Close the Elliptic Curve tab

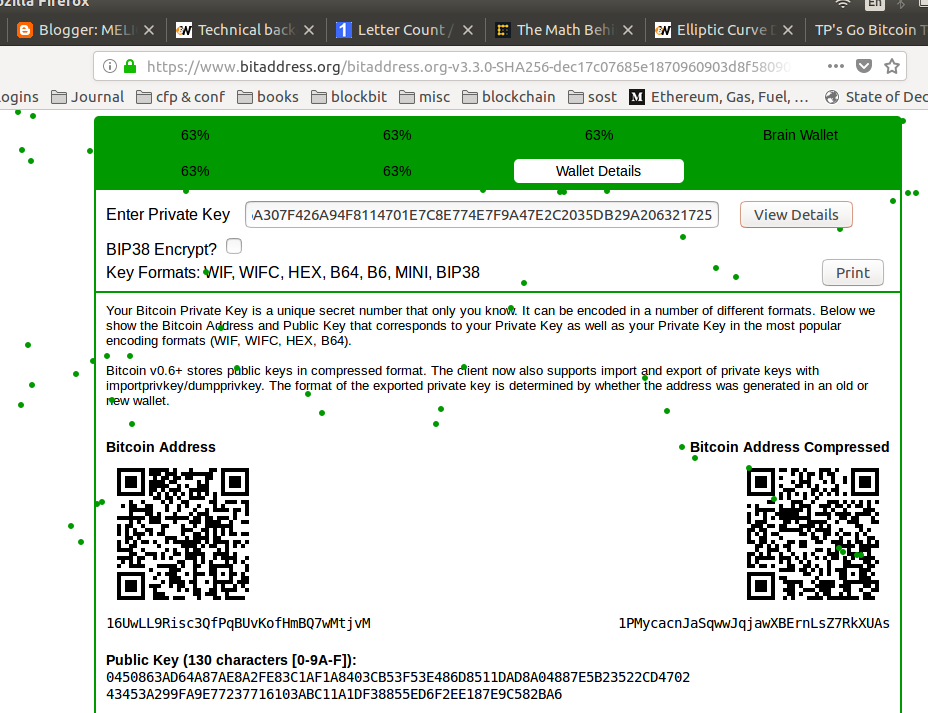(788, 30)
